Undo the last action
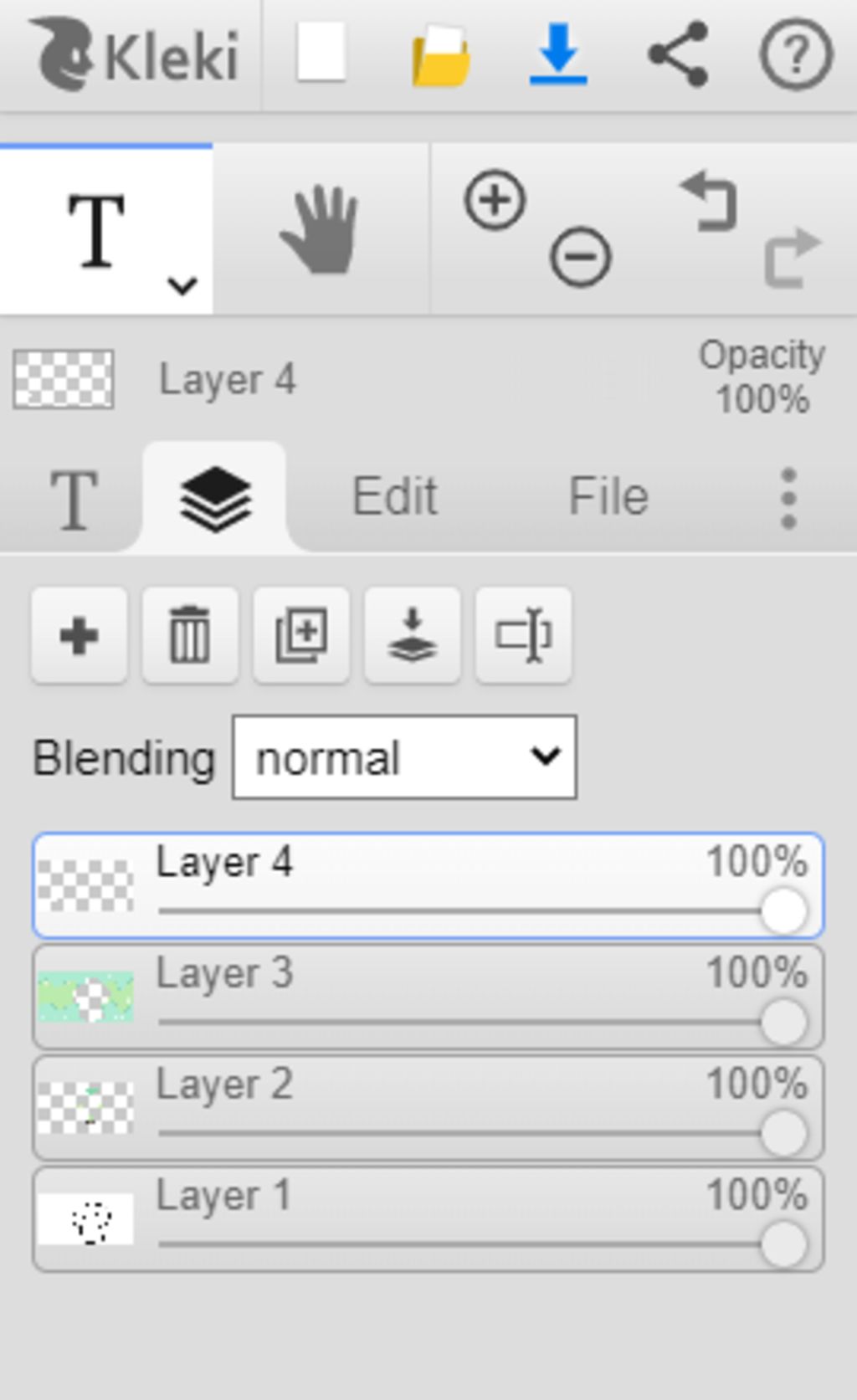 (710, 201)
